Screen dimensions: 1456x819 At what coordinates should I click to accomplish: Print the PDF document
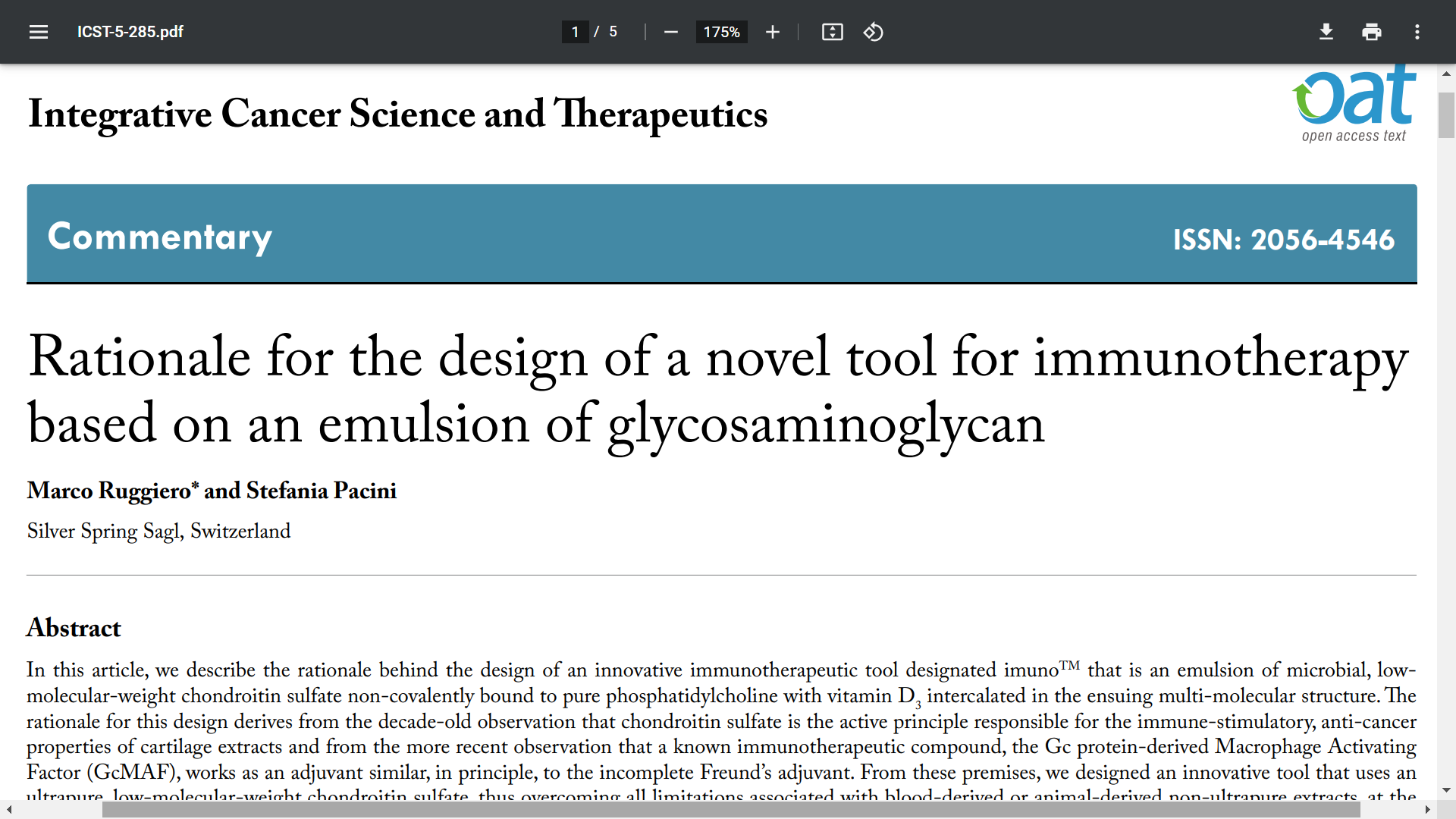click(x=1371, y=32)
